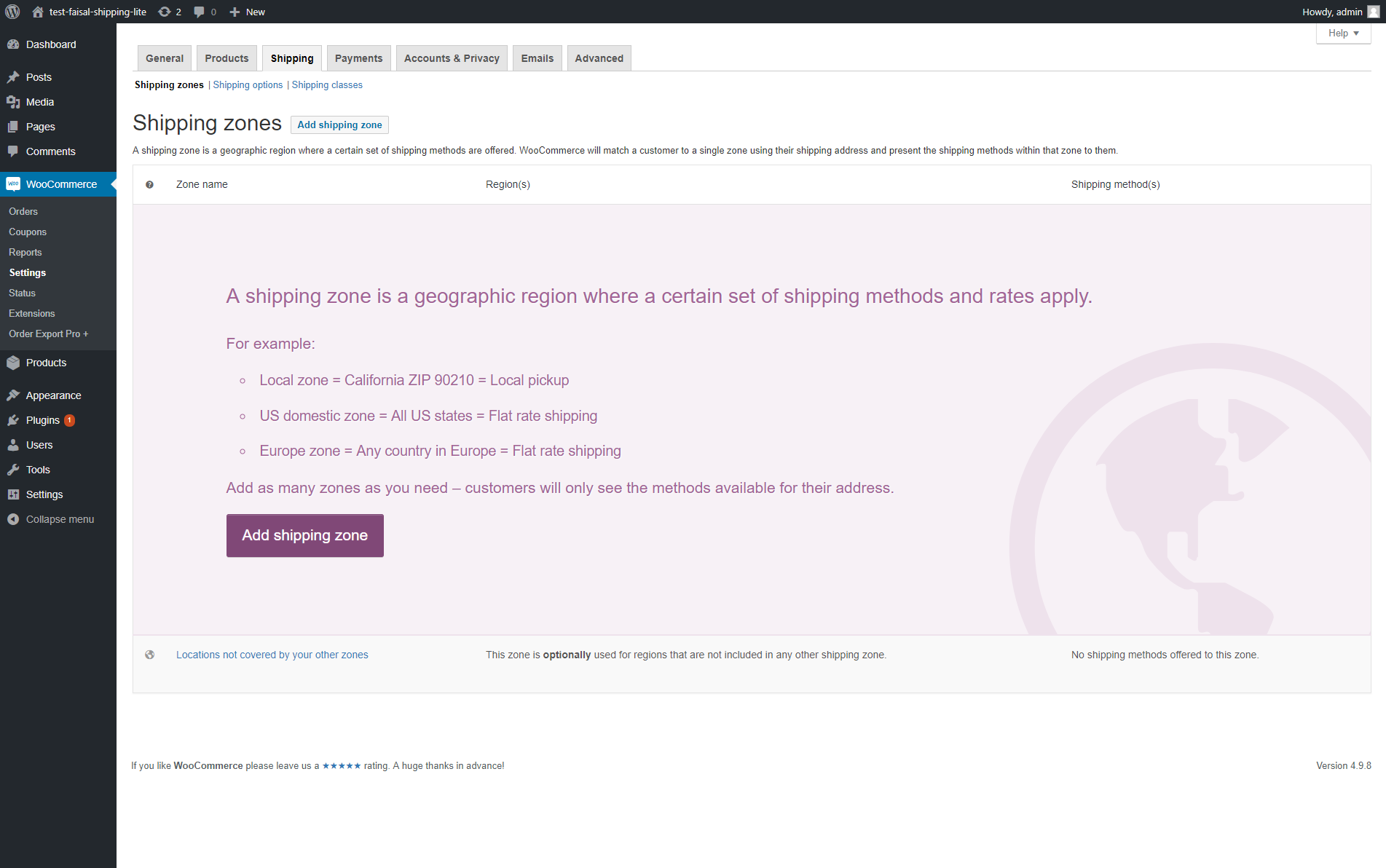Open the Payments tab
1386x868 pixels.
tap(358, 58)
